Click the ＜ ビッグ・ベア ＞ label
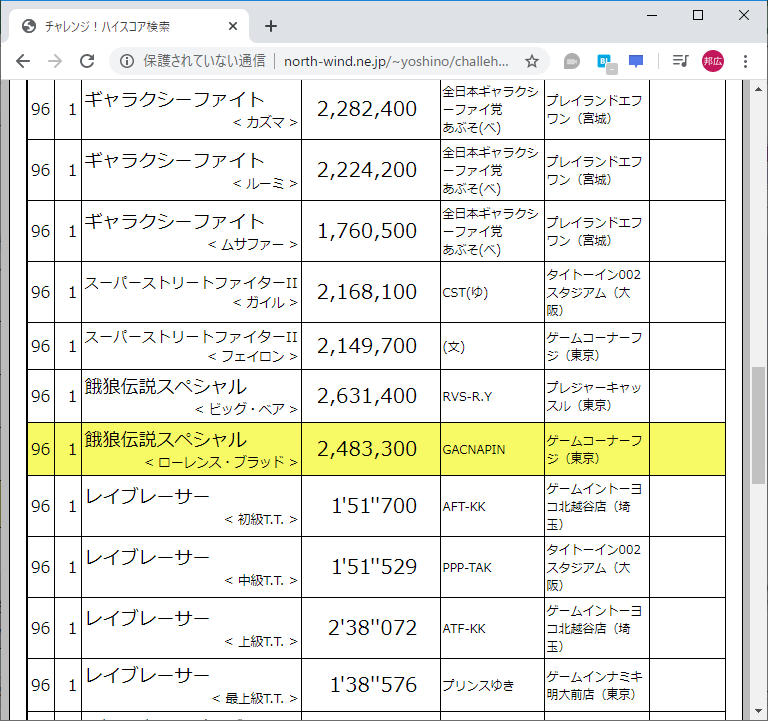This screenshot has height=721, width=768. click(246, 409)
